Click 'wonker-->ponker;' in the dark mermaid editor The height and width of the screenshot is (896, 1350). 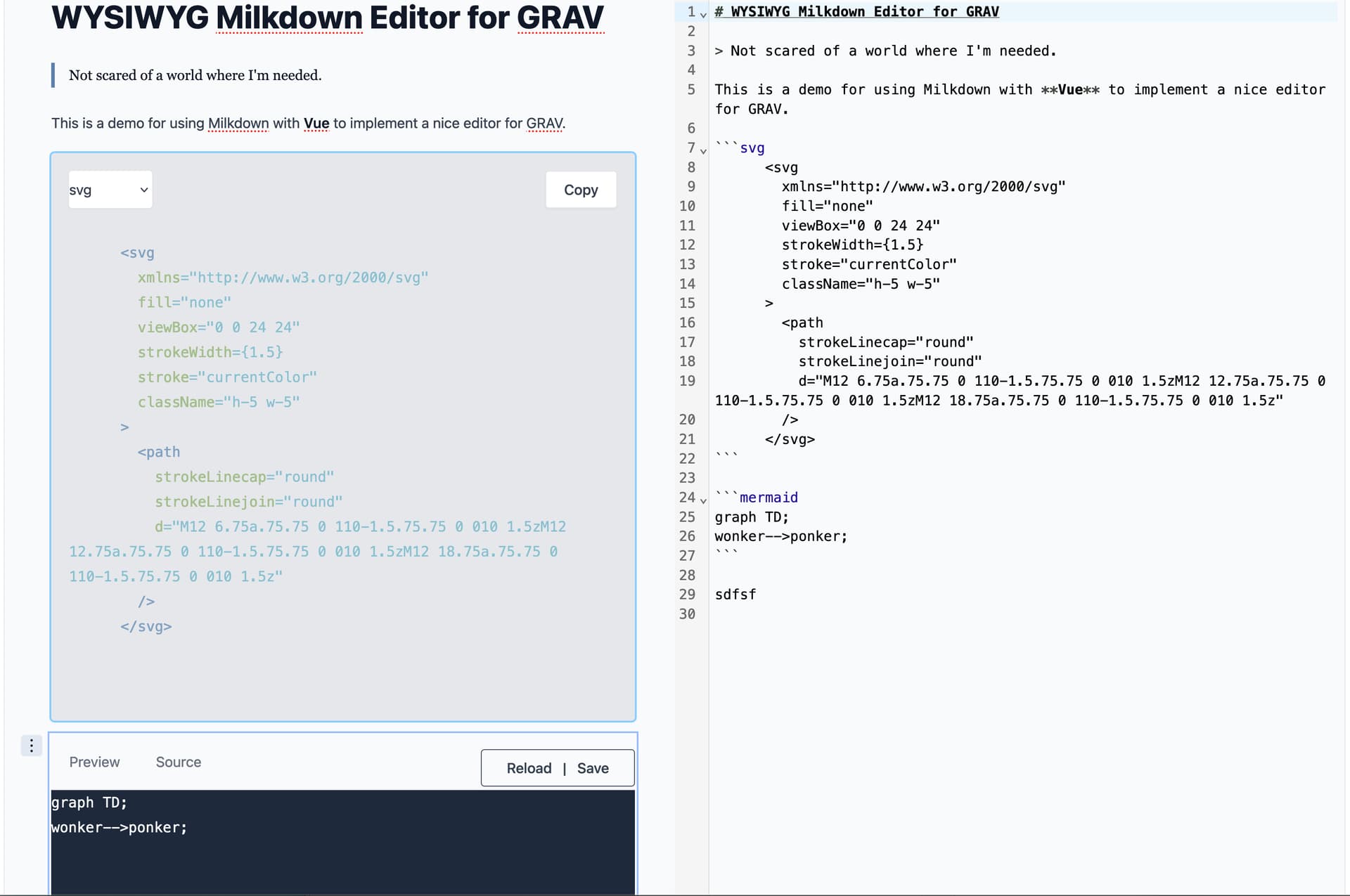120,828
